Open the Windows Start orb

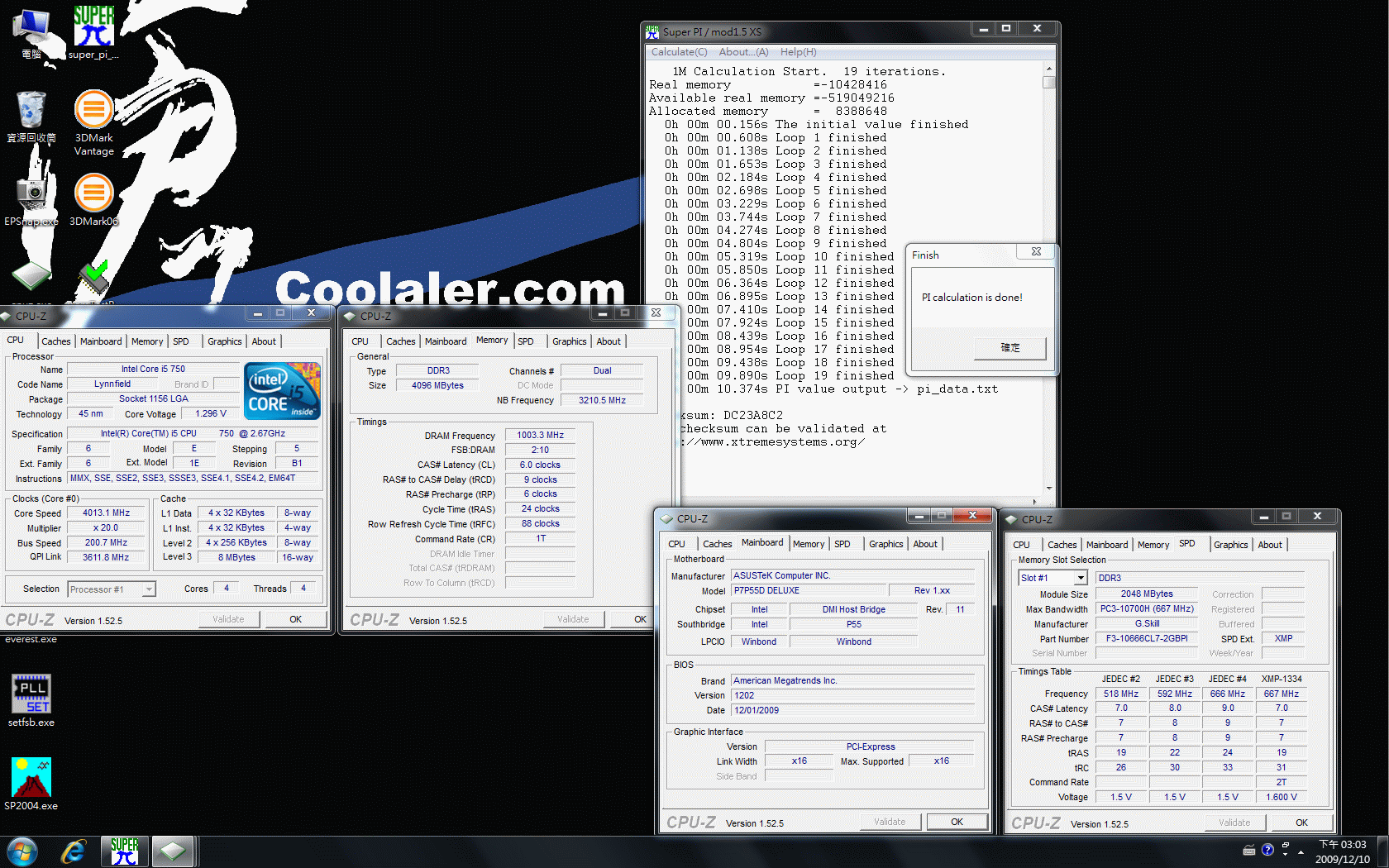click(22, 851)
